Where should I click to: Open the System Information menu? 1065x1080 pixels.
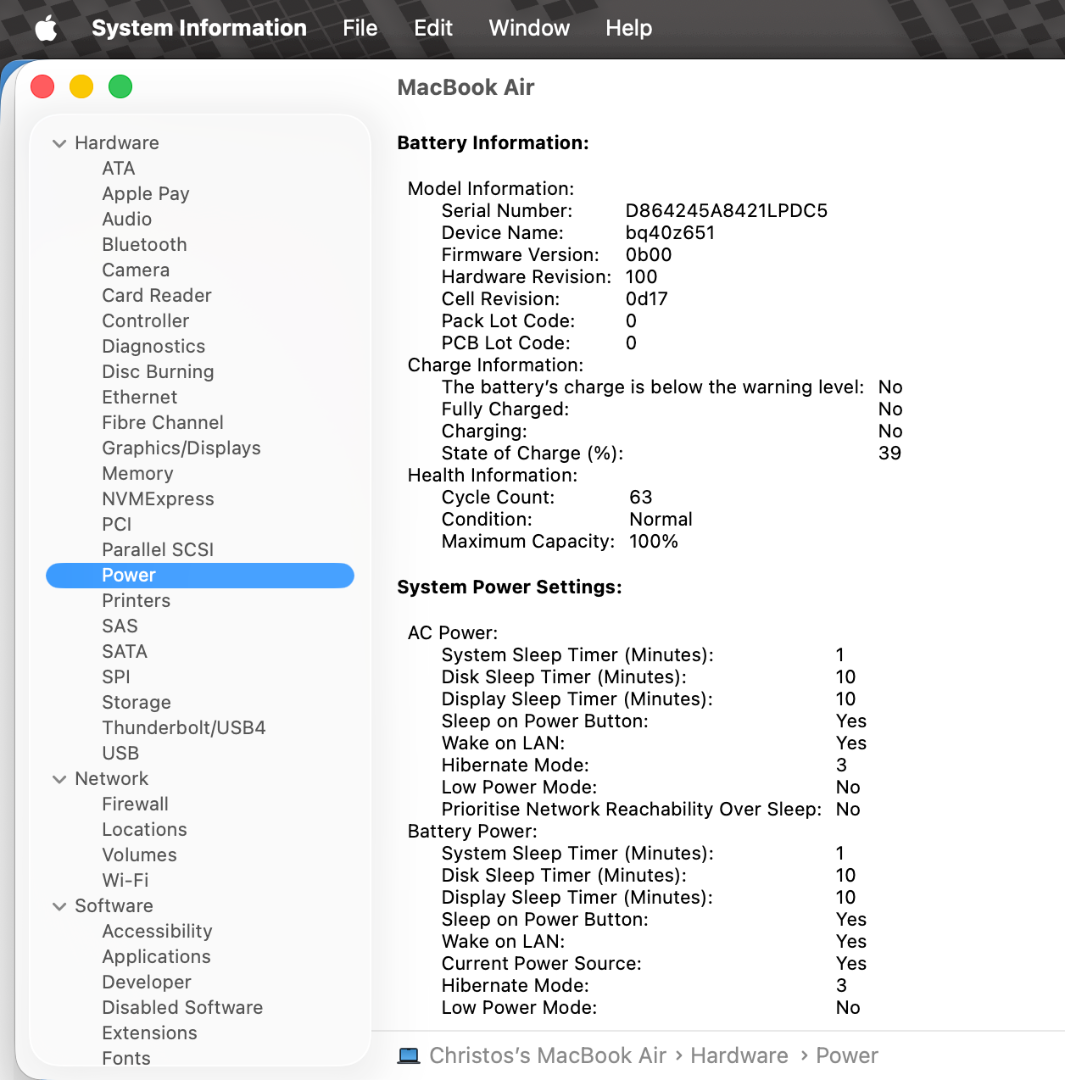[x=199, y=28]
